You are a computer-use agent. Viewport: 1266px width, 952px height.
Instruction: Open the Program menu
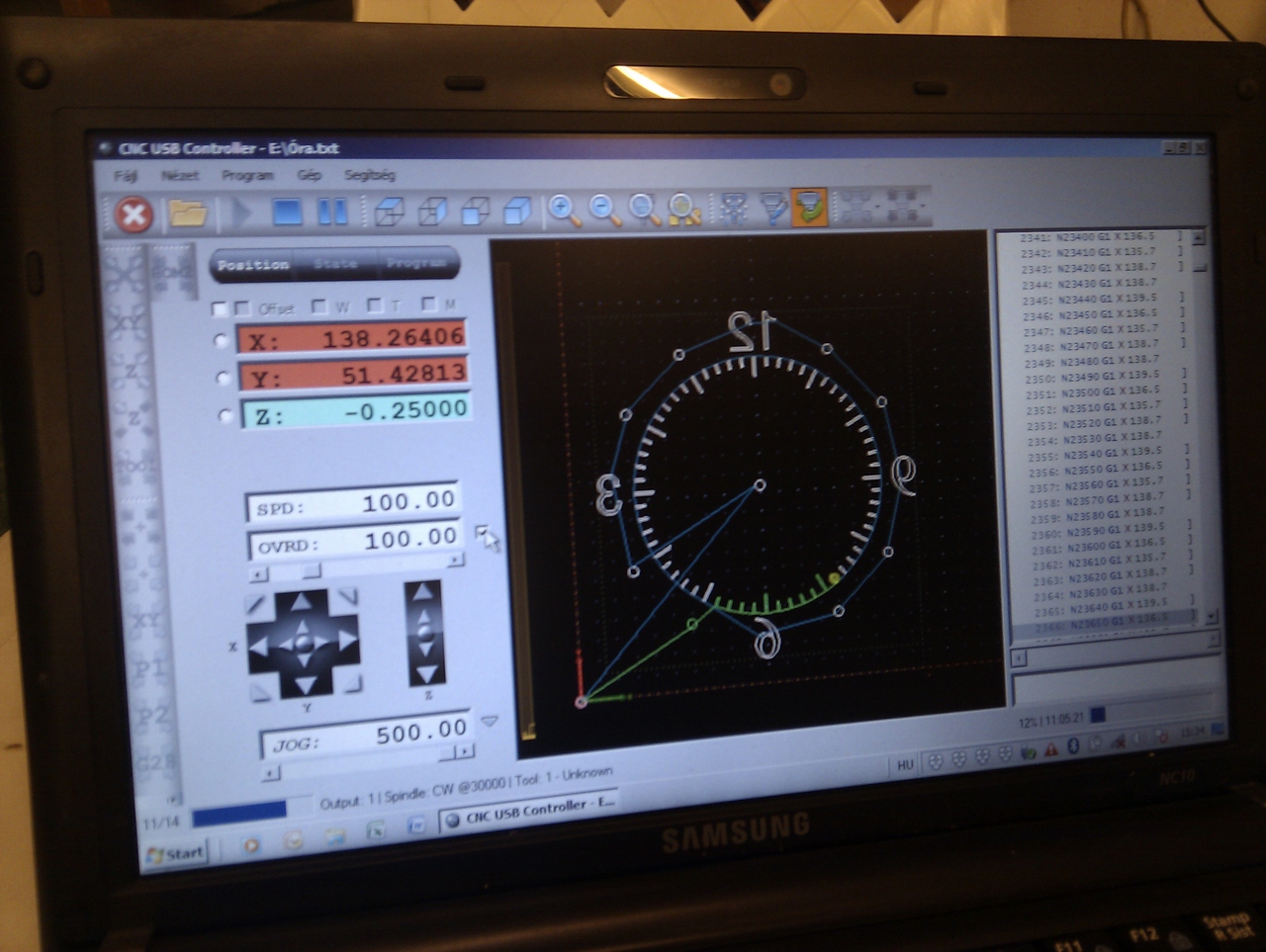[x=247, y=175]
